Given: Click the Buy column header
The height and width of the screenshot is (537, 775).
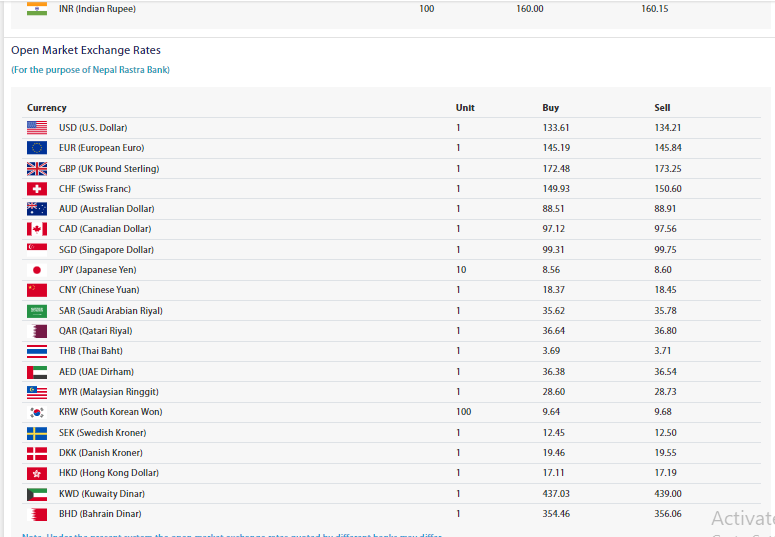Looking at the screenshot, I should click(550, 108).
